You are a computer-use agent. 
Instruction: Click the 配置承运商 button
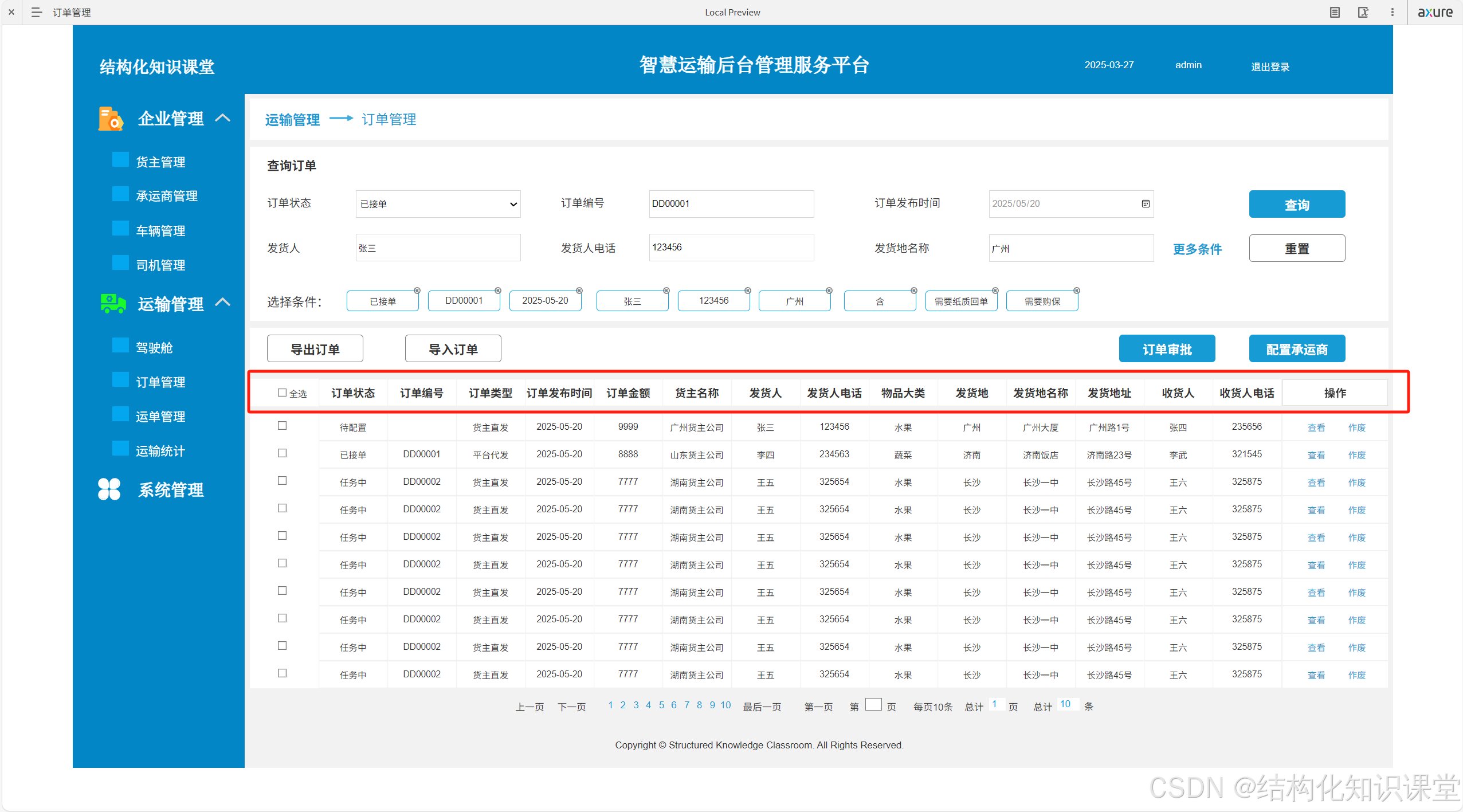1296,349
